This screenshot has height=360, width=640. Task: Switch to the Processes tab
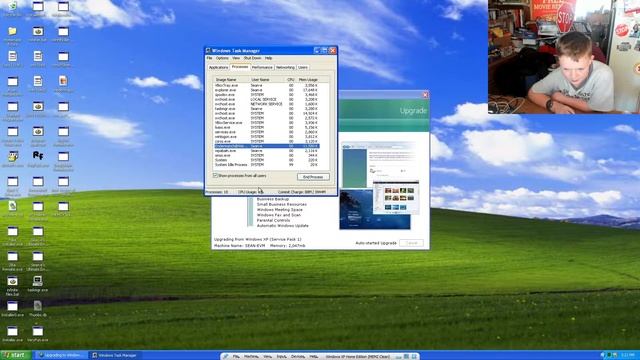[x=240, y=67]
